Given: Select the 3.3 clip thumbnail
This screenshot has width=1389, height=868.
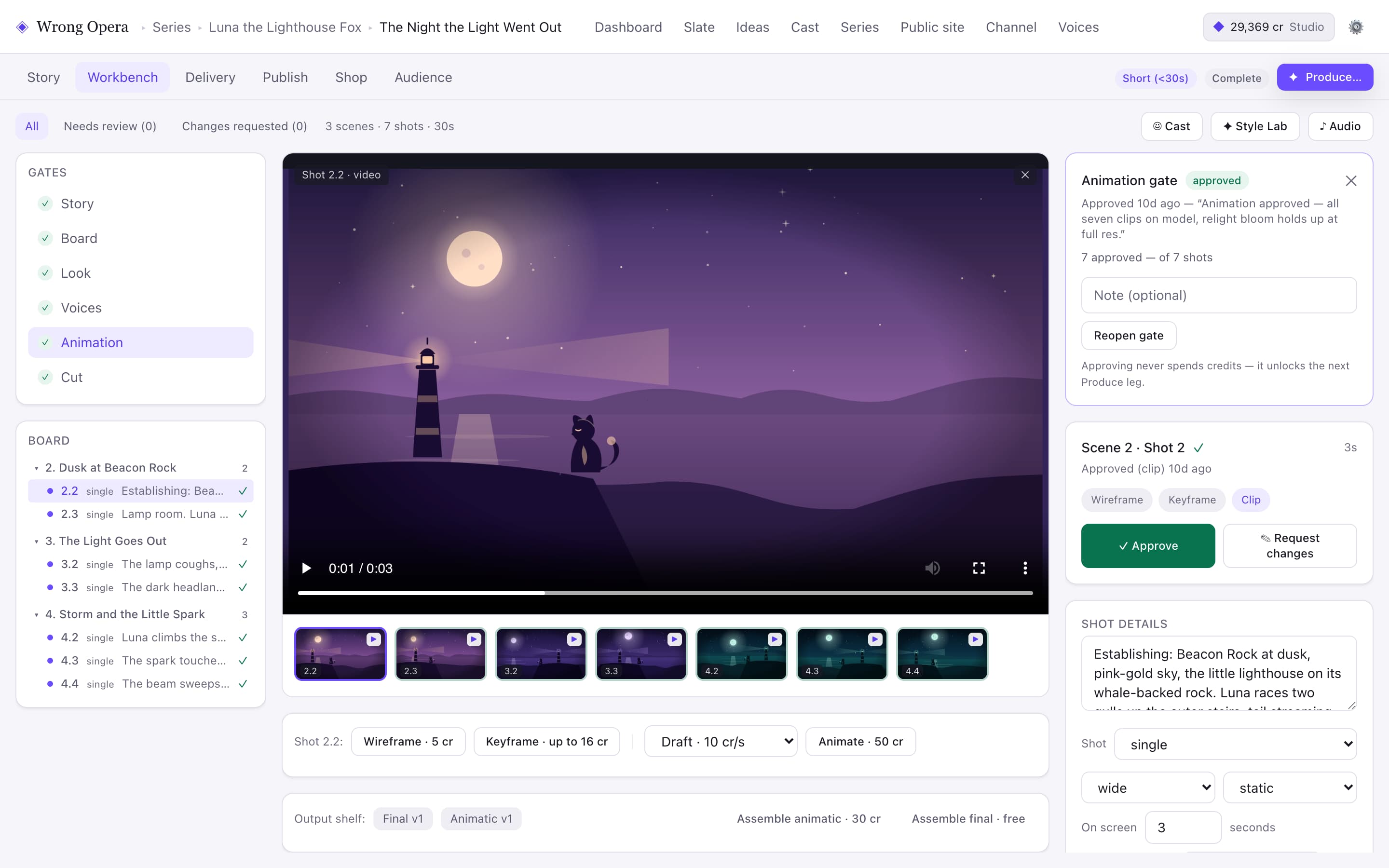Looking at the screenshot, I should click(641, 654).
